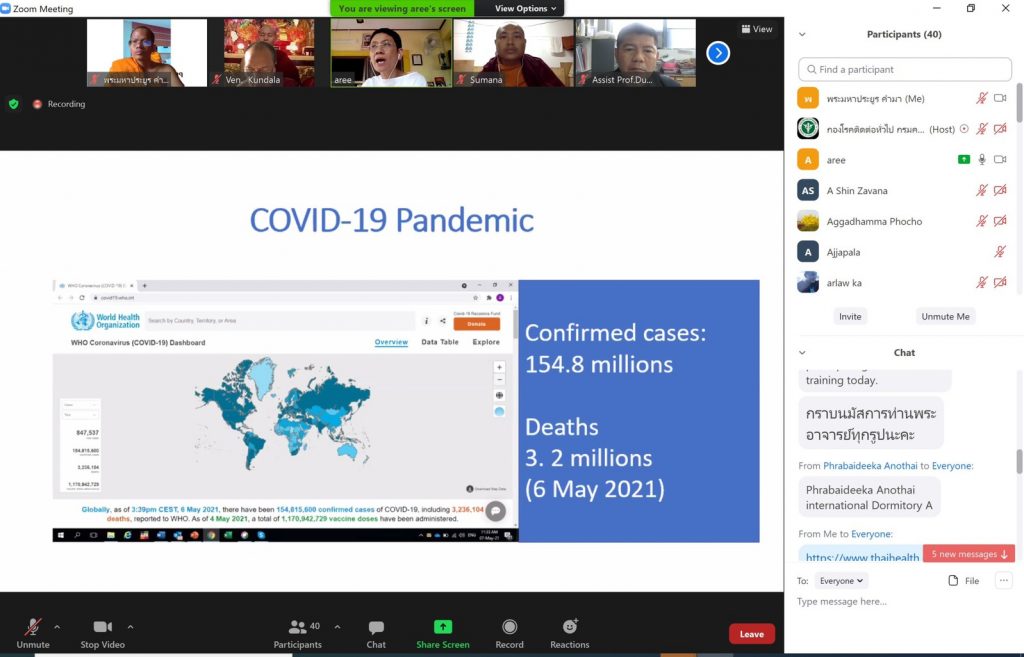Jump to the 5 new messages notification
1024x657 pixels.
coord(969,554)
